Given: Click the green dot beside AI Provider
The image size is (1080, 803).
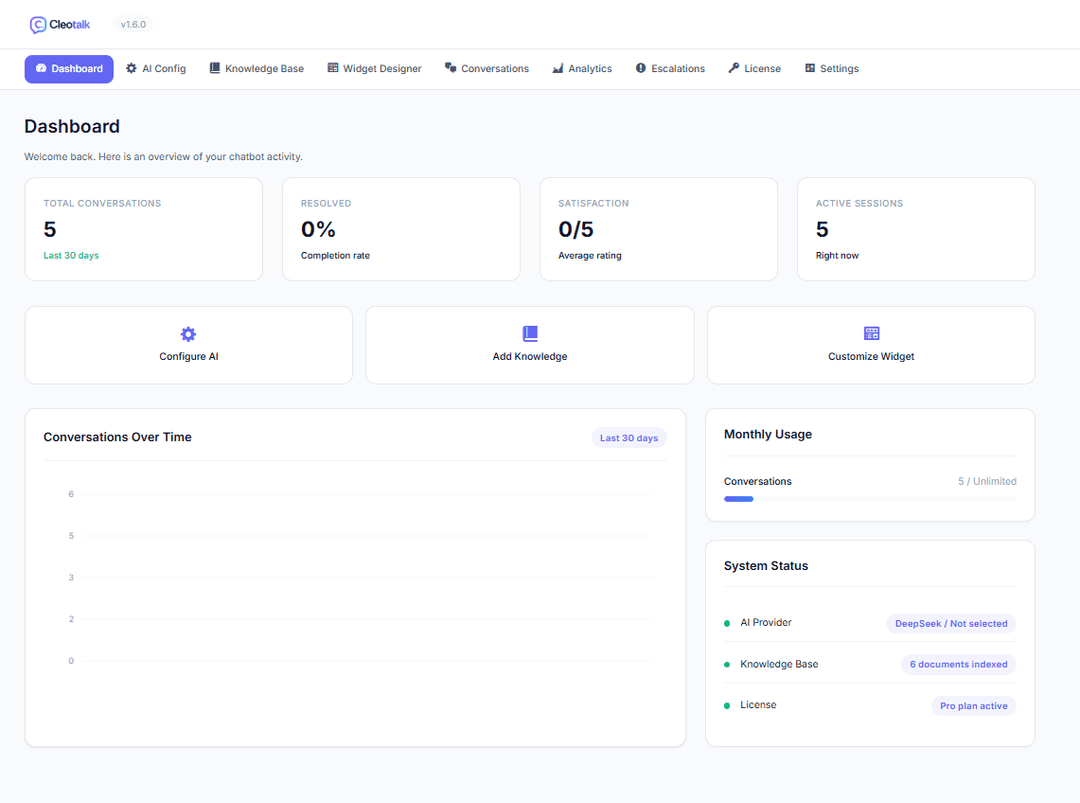Looking at the screenshot, I should click(727, 623).
